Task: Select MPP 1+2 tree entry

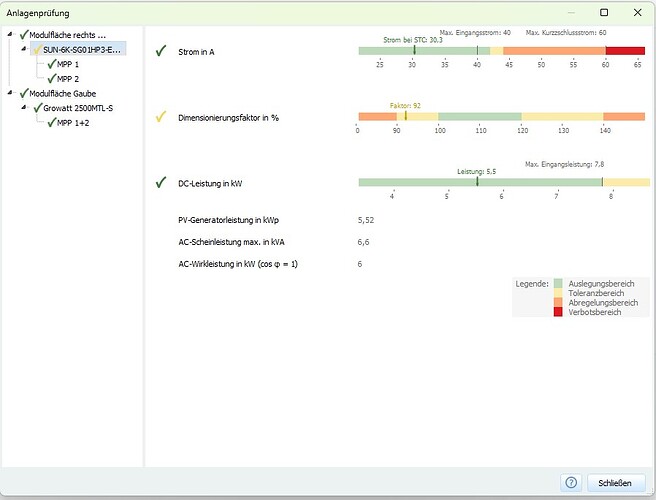Action: click(x=73, y=123)
